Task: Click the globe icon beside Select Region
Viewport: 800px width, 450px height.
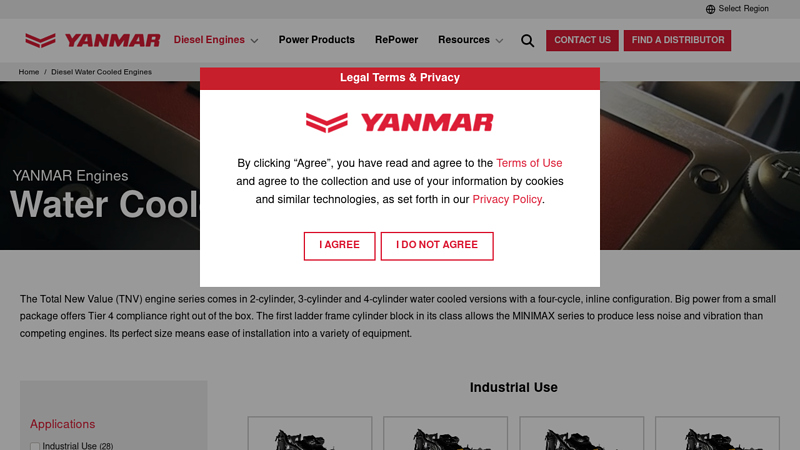Action: [710, 9]
